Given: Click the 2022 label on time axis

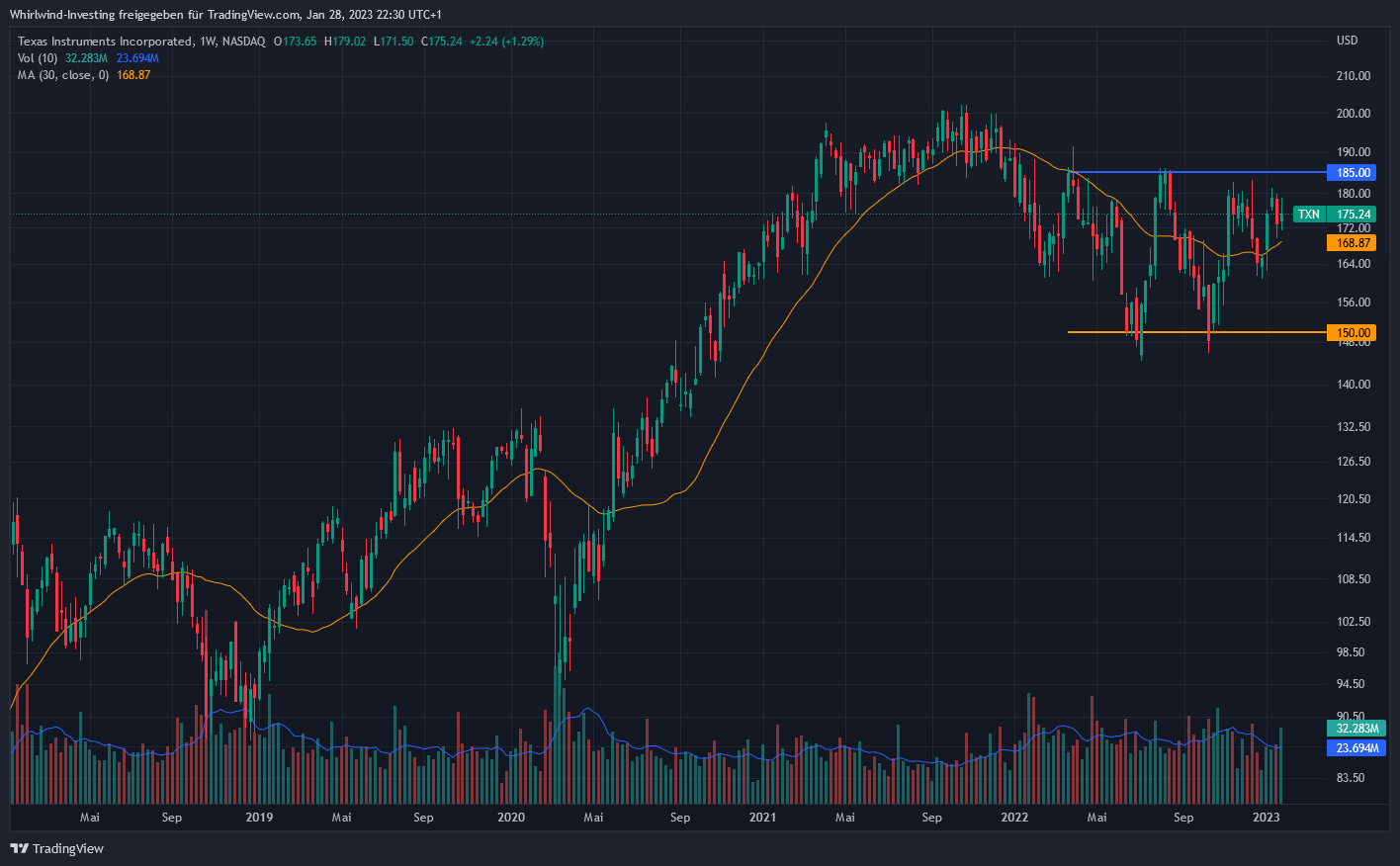Looking at the screenshot, I should pos(1014,818).
